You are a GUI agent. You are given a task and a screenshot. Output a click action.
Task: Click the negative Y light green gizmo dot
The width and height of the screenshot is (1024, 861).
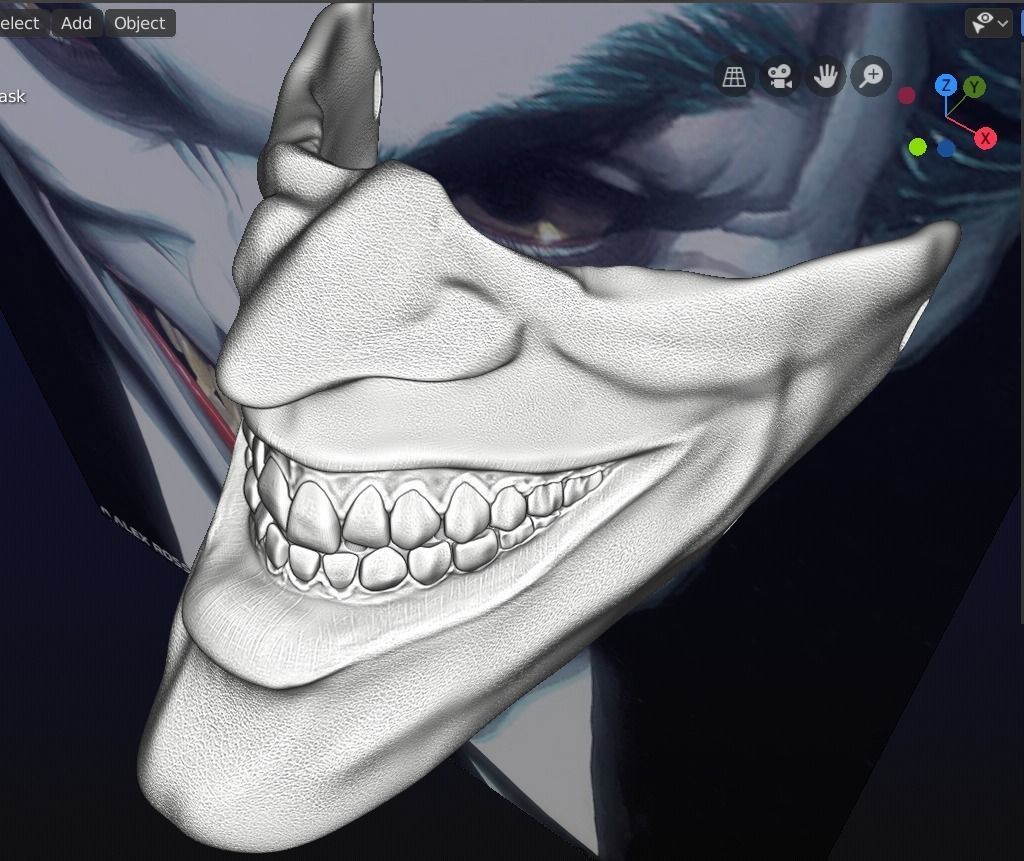tap(918, 147)
